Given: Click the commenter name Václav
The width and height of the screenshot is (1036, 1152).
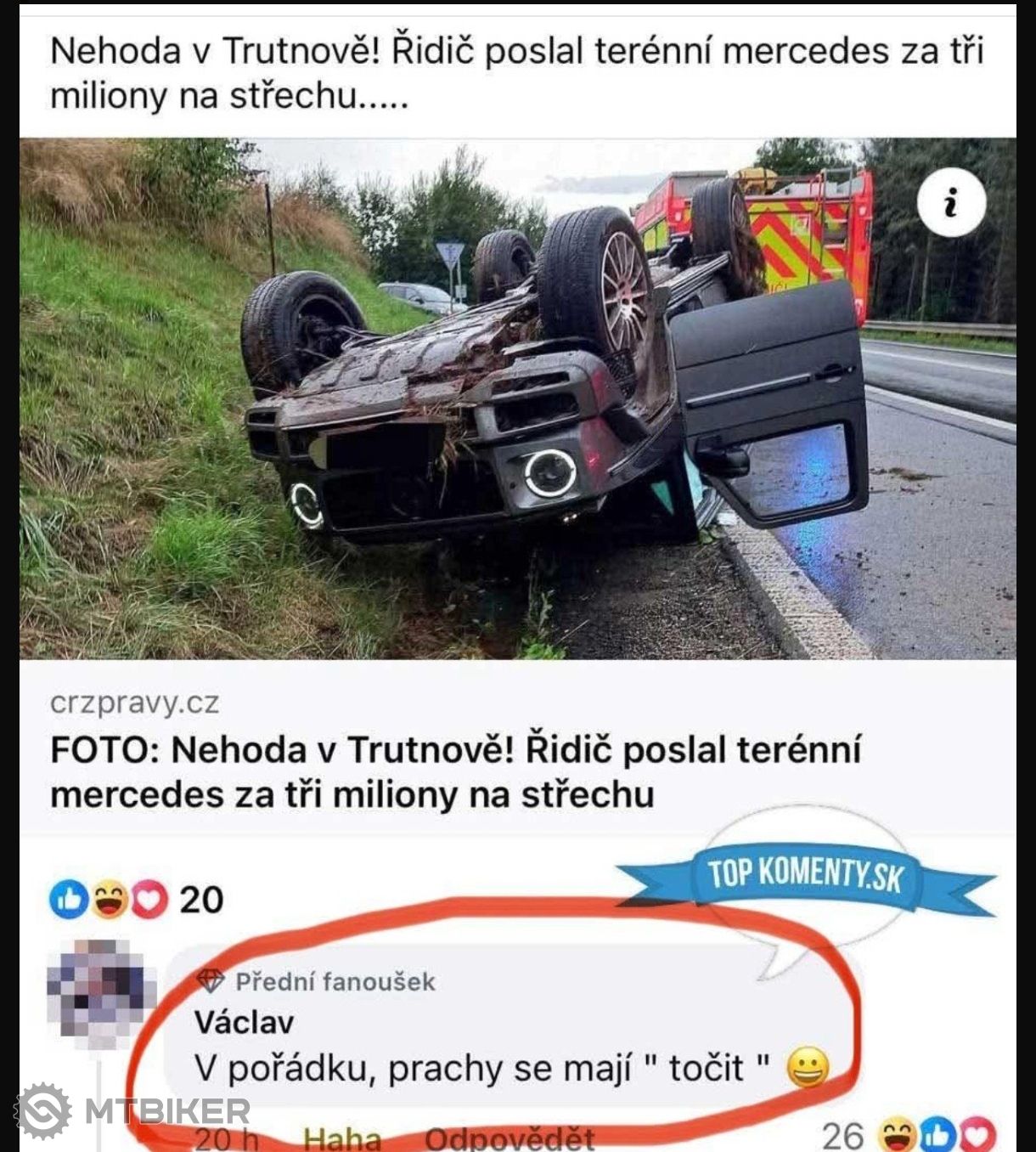Looking at the screenshot, I should (x=245, y=1022).
